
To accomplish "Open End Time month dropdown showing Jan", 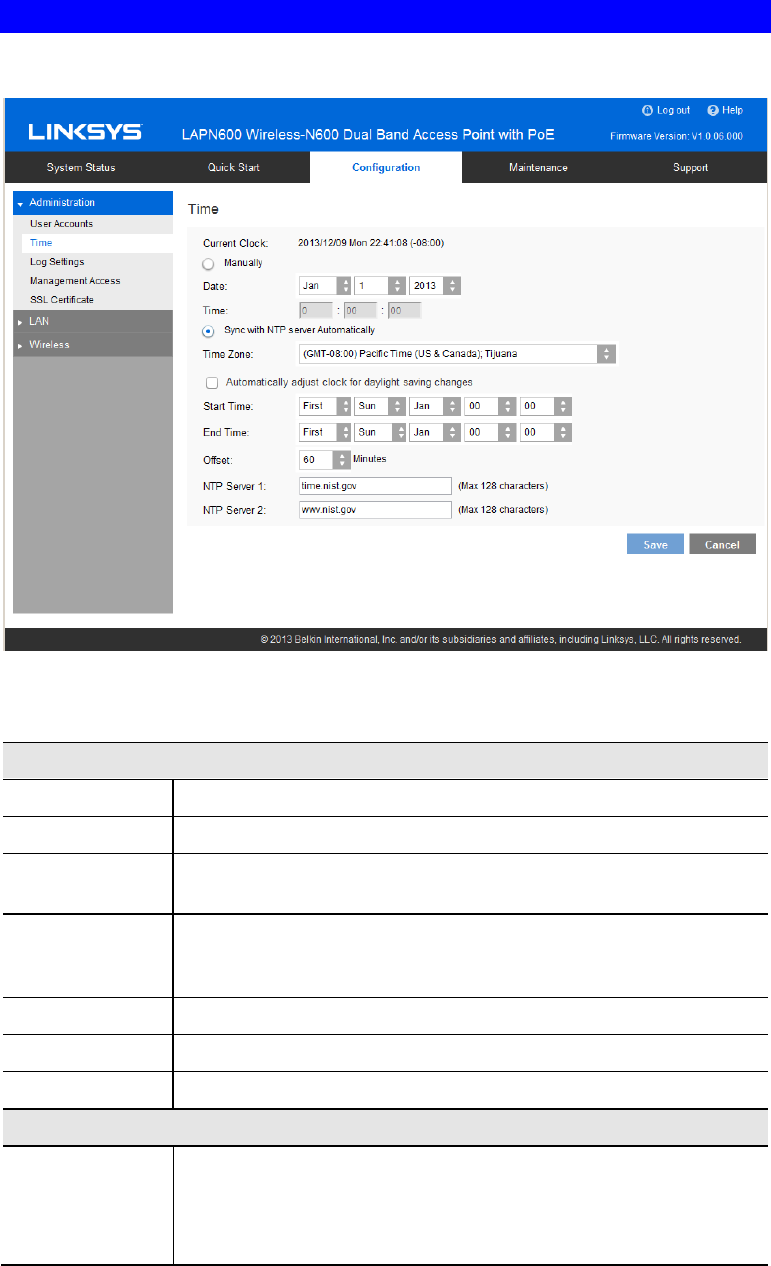I will [x=435, y=433].
